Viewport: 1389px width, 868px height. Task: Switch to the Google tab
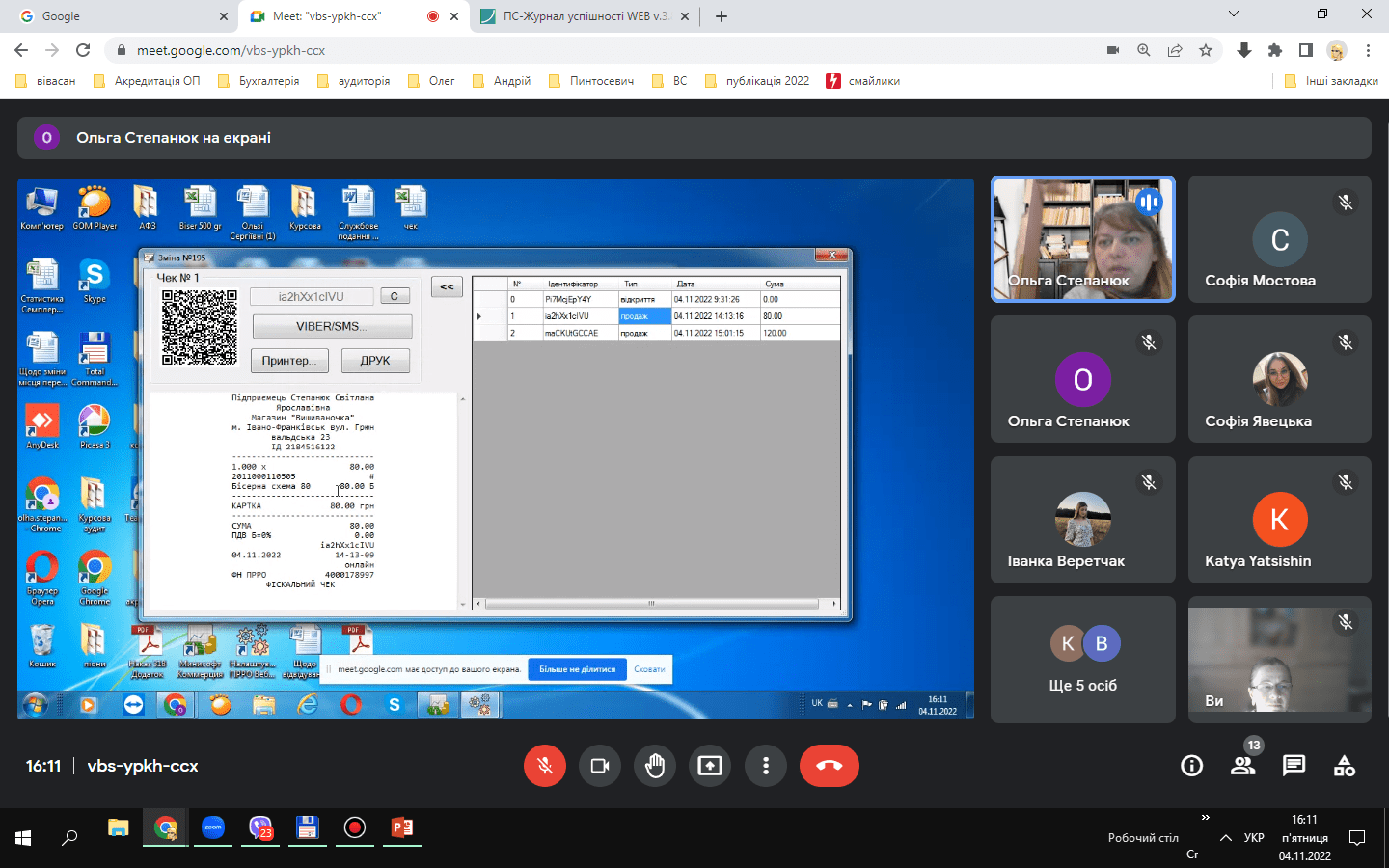tap(116, 16)
